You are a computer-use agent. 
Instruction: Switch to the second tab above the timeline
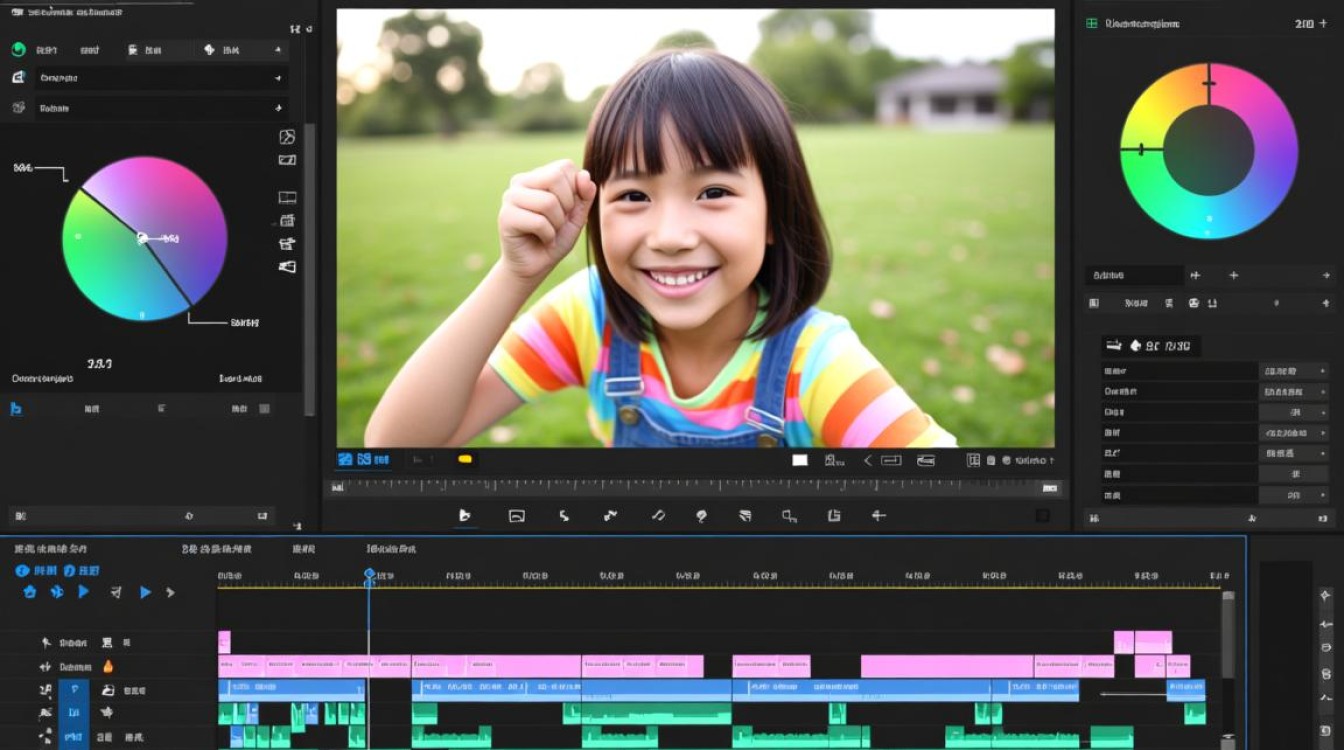point(217,549)
